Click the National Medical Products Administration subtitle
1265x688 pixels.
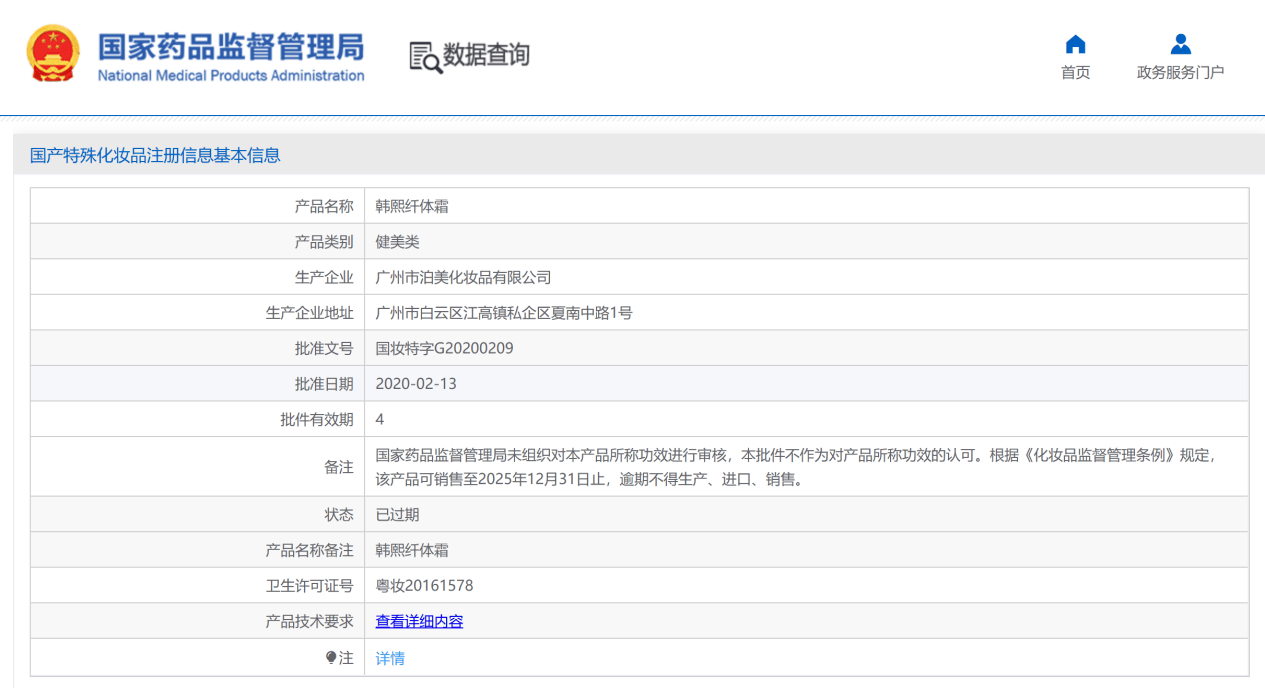pos(230,76)
